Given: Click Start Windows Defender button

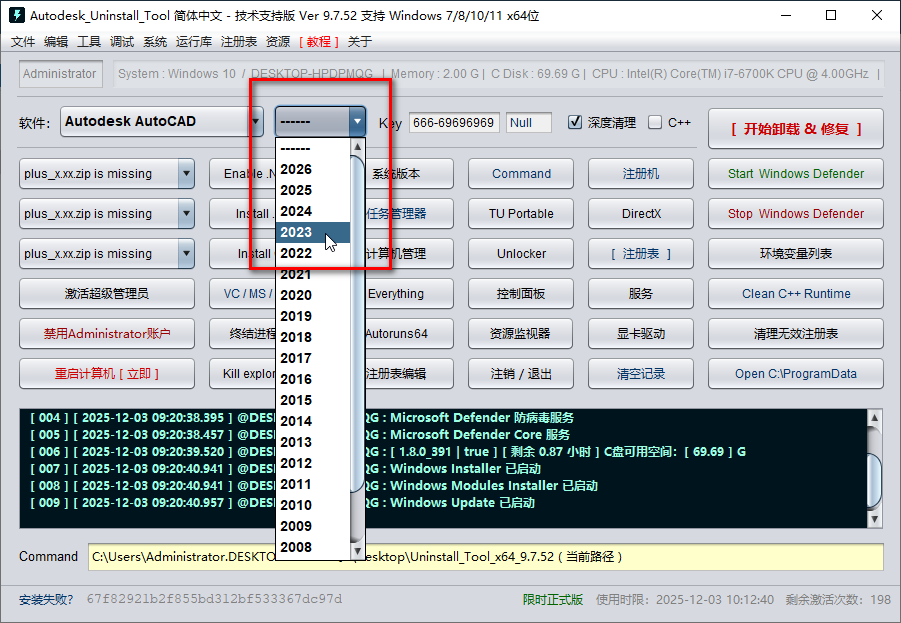Looking at the screenshot, I should pyautogui.click(x=796, y=174).
